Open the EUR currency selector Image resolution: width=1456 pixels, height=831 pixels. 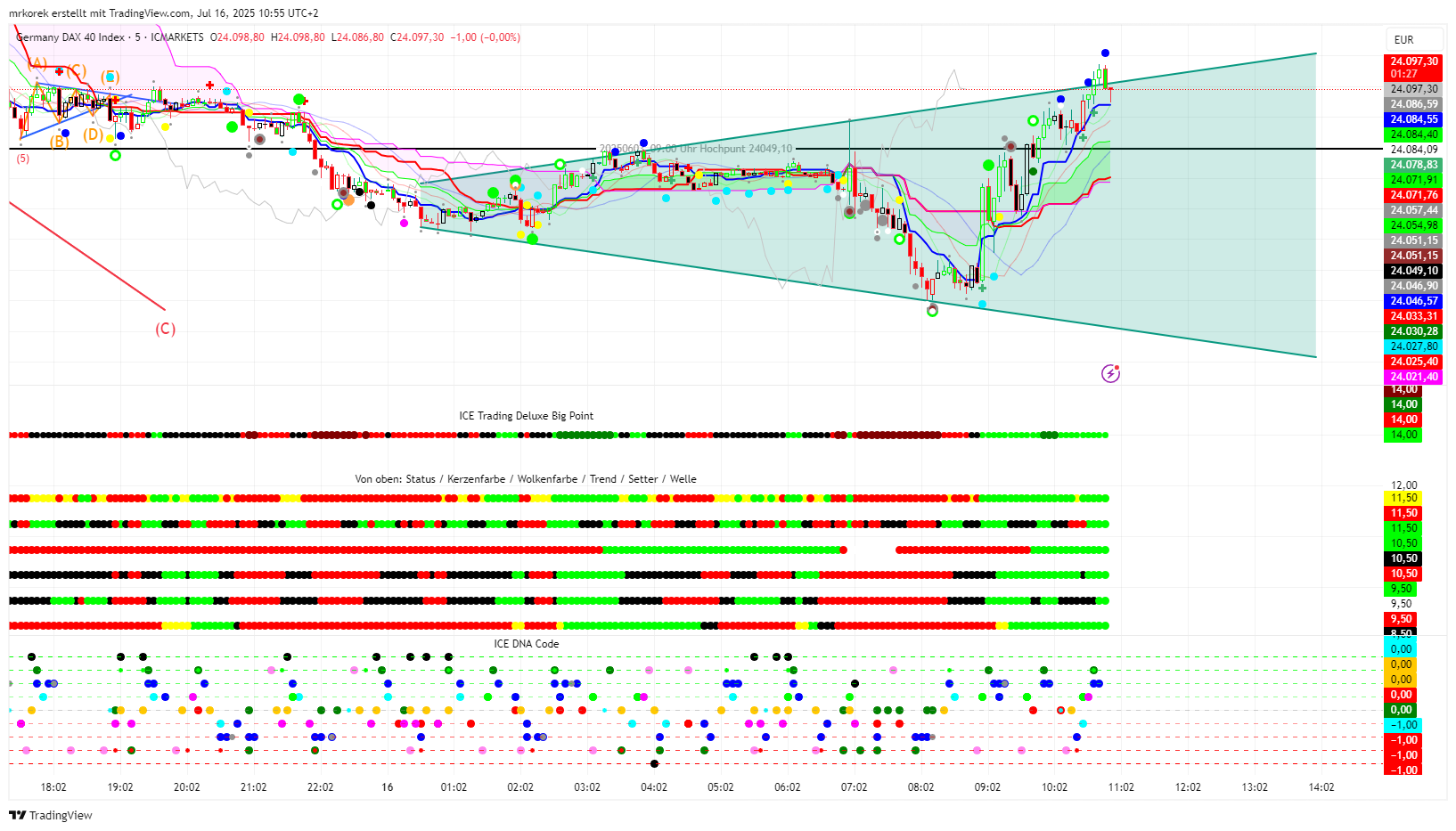[x=1404, y=40]
